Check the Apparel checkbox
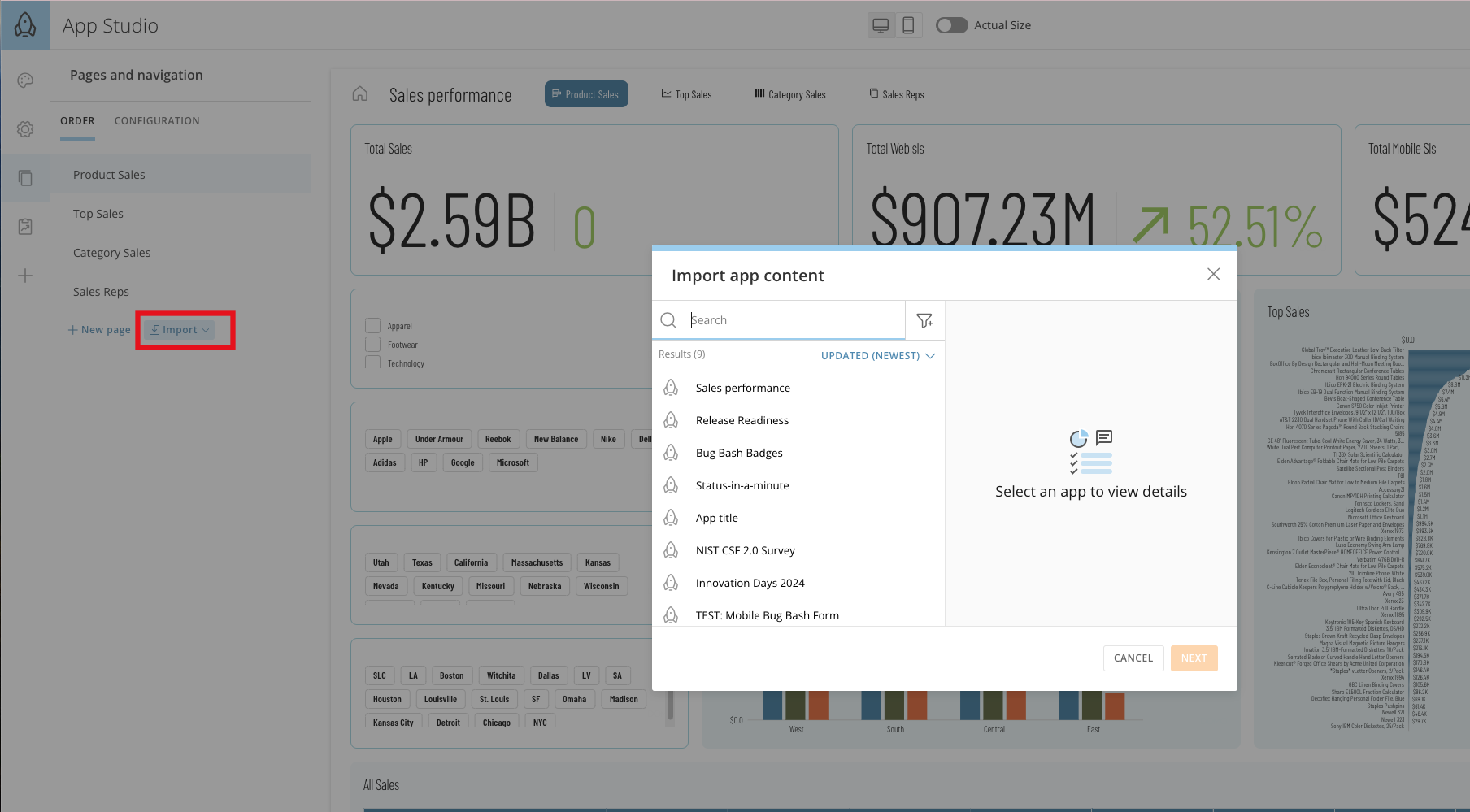Viewport: 1470px width, 812px height. [x=373, y=325]
